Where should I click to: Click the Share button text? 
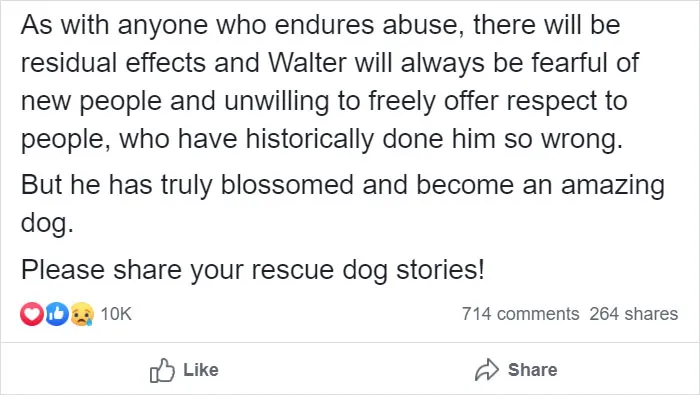point(533,370)
